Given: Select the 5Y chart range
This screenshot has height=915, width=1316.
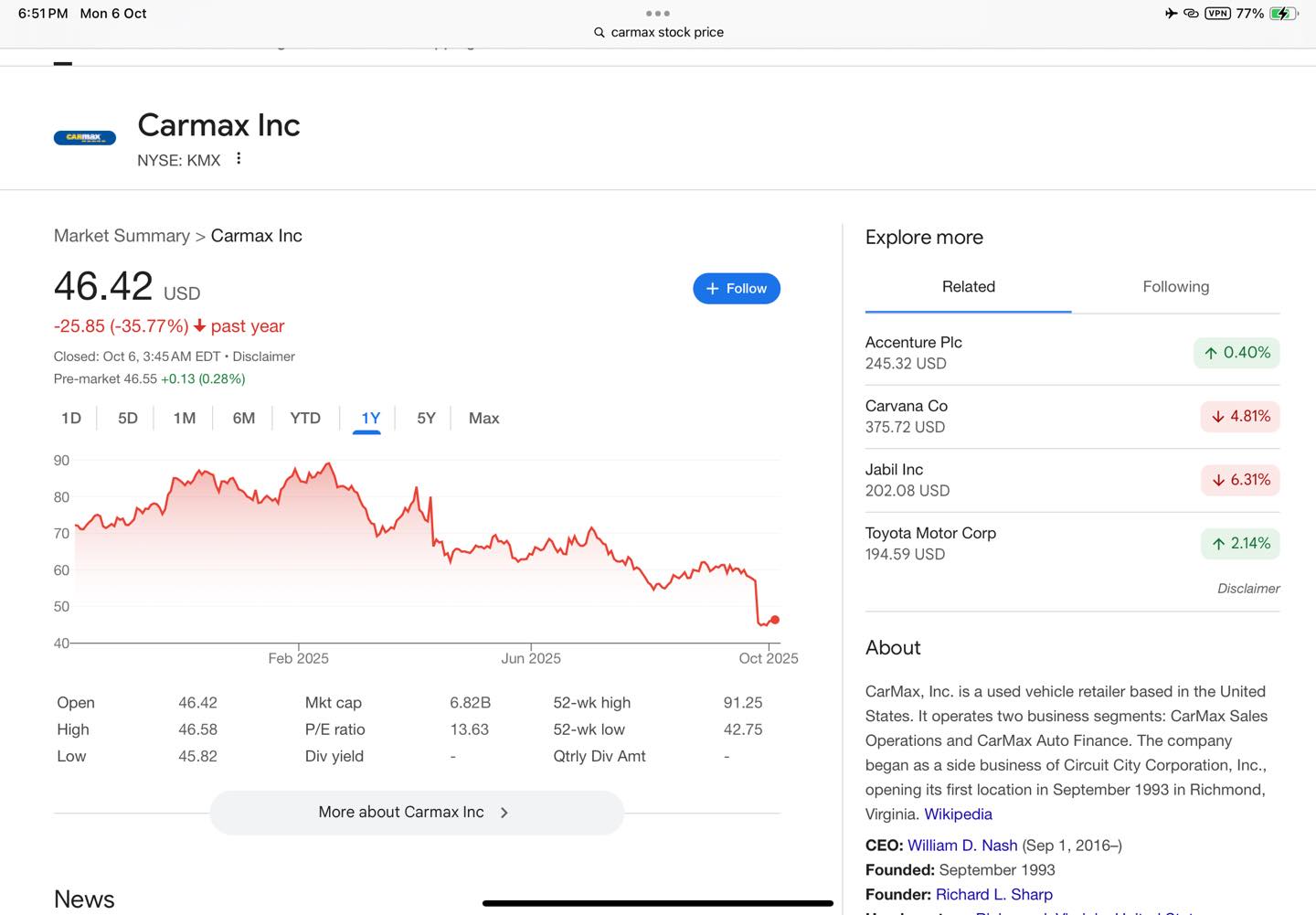Looking at the screenshot, I should [426, 419].
